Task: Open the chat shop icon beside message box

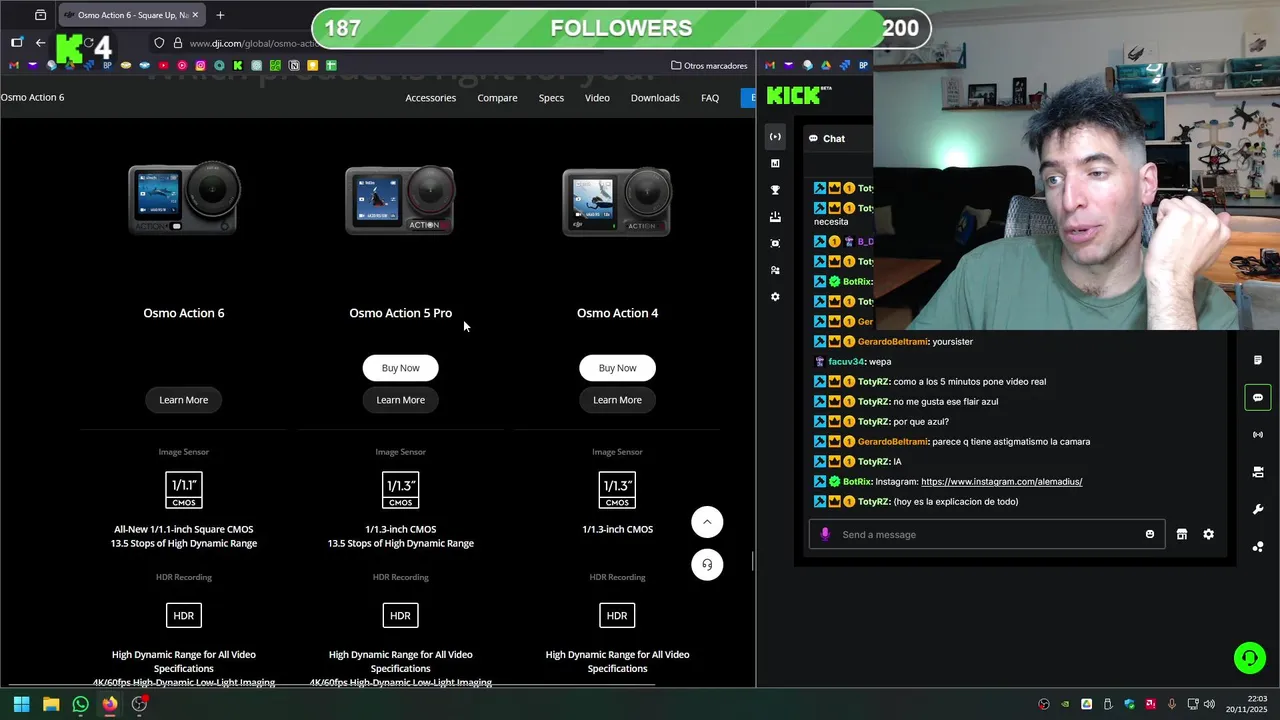Action: tap(1182, 534)
